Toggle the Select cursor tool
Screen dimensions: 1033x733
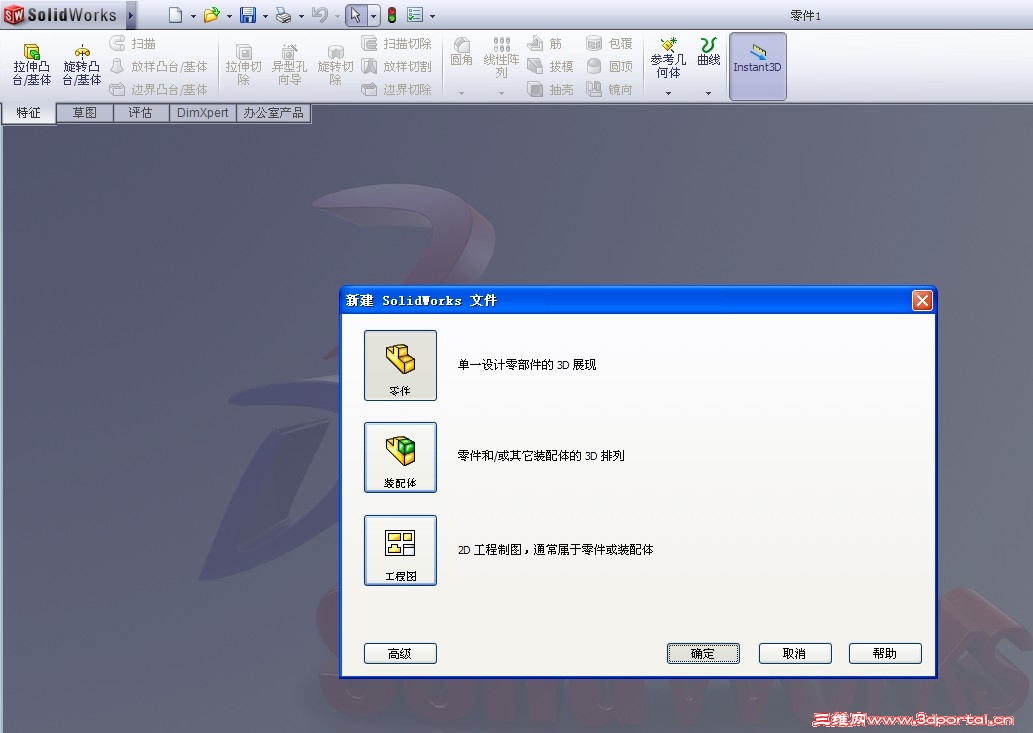pos(356,15)
